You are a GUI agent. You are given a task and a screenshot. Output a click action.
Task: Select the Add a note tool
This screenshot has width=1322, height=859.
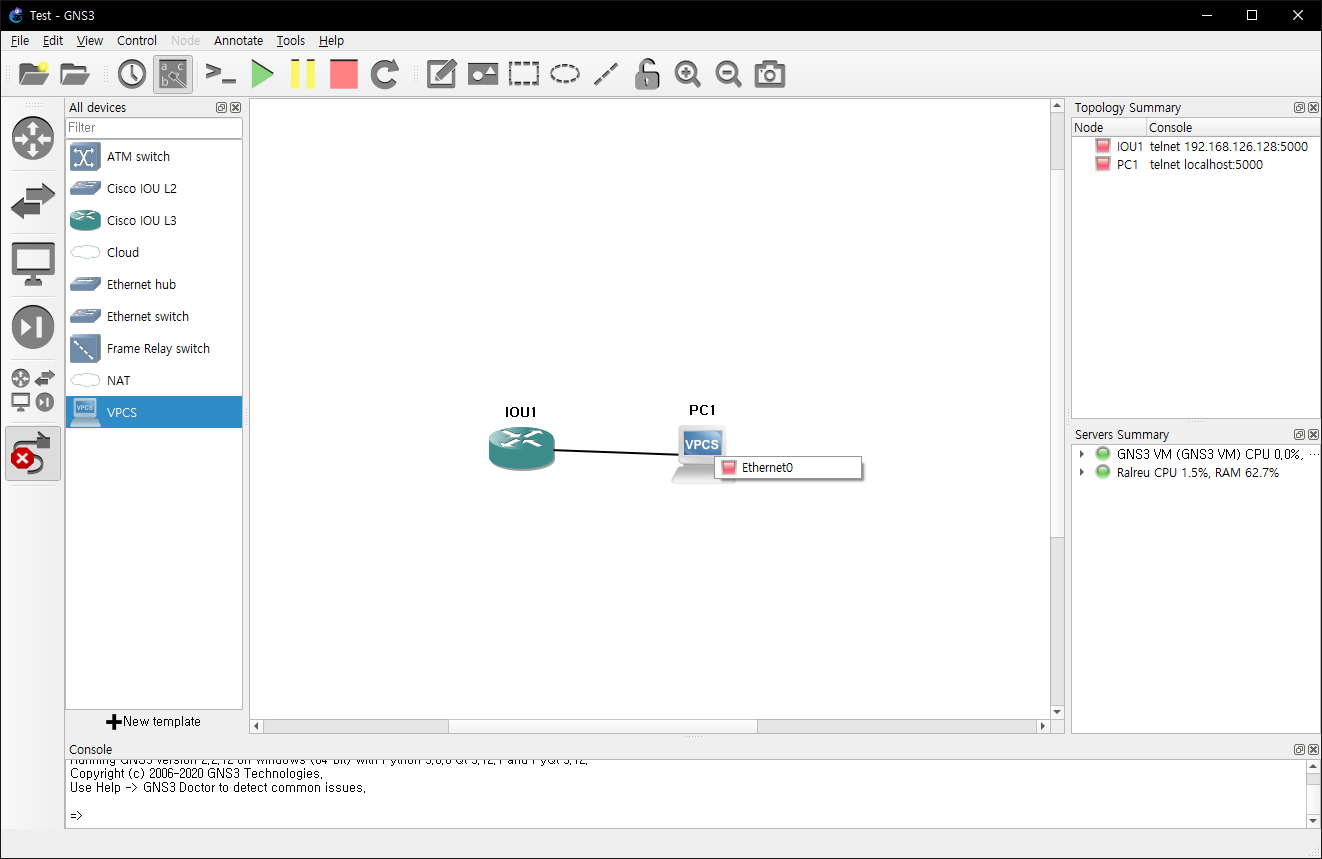[442, 74]
